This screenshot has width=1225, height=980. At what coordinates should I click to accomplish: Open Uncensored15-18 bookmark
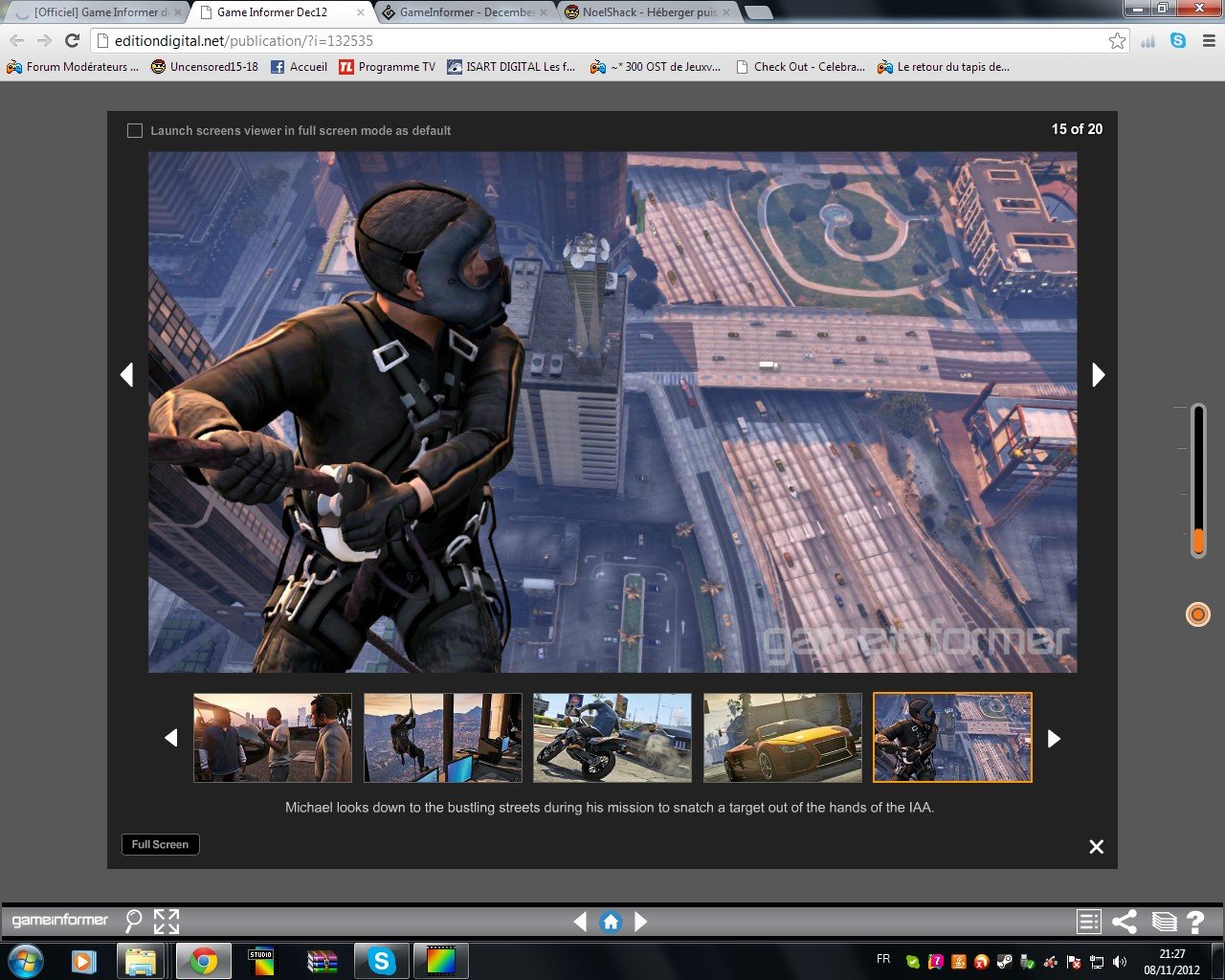coord(205,67)
